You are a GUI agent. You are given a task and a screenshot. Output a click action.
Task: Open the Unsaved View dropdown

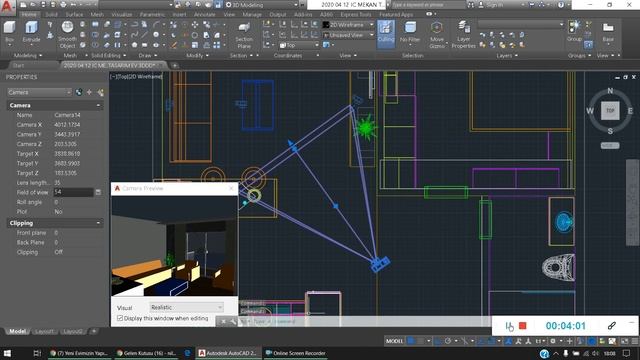pos(348,35)
